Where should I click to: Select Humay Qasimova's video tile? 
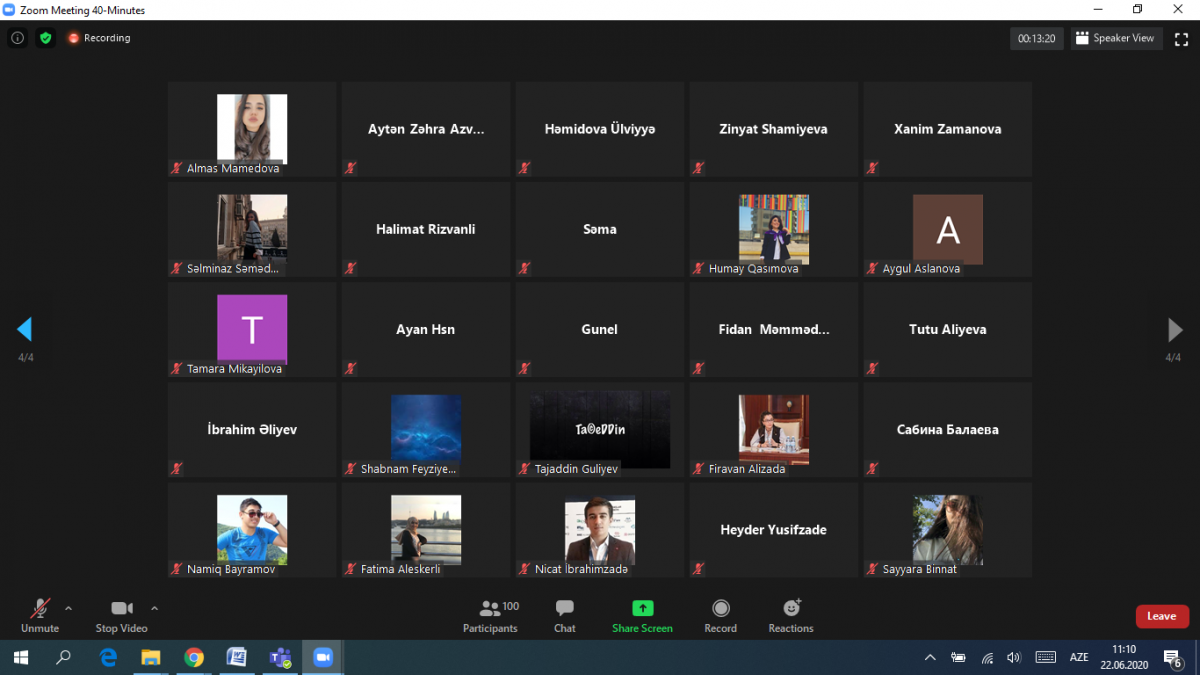click(773, 229)
